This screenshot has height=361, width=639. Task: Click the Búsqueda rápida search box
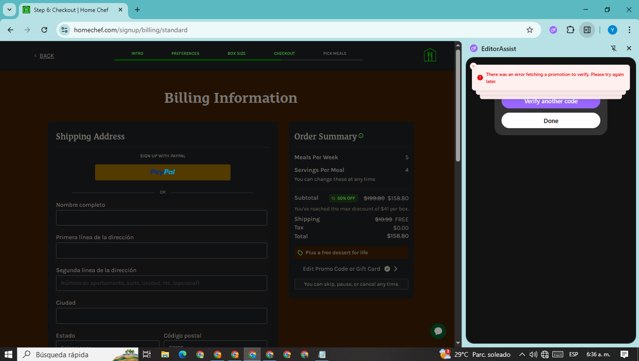78,354
